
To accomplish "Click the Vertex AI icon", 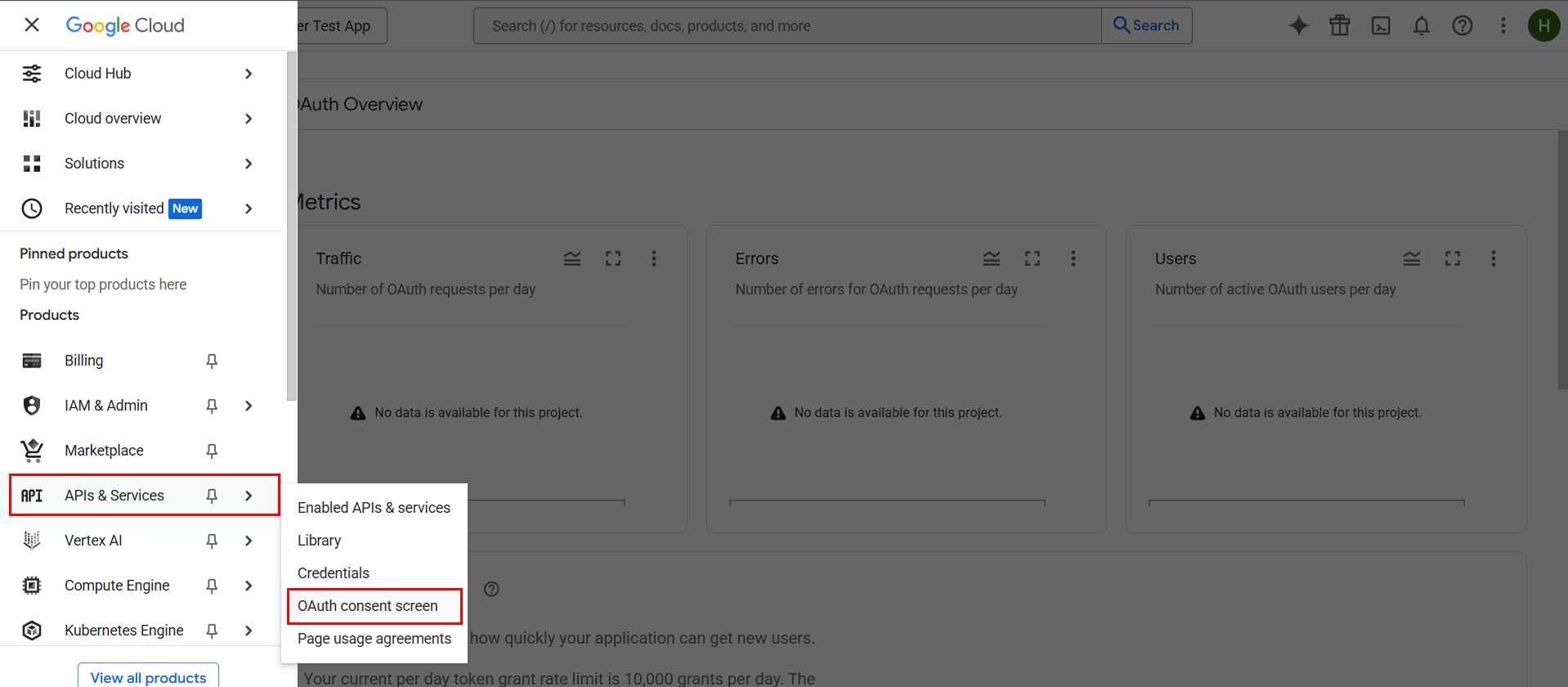I will point(32,541).
